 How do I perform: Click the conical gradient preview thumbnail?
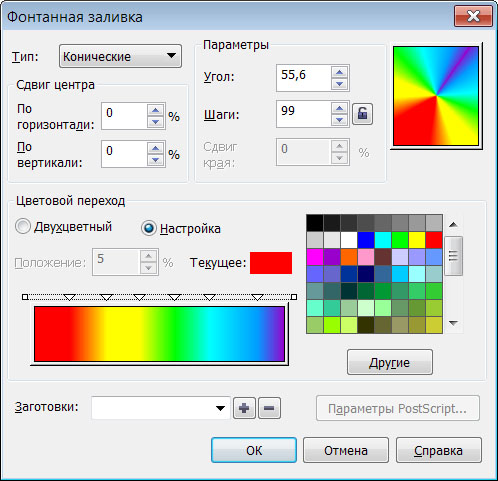point(436,96)
